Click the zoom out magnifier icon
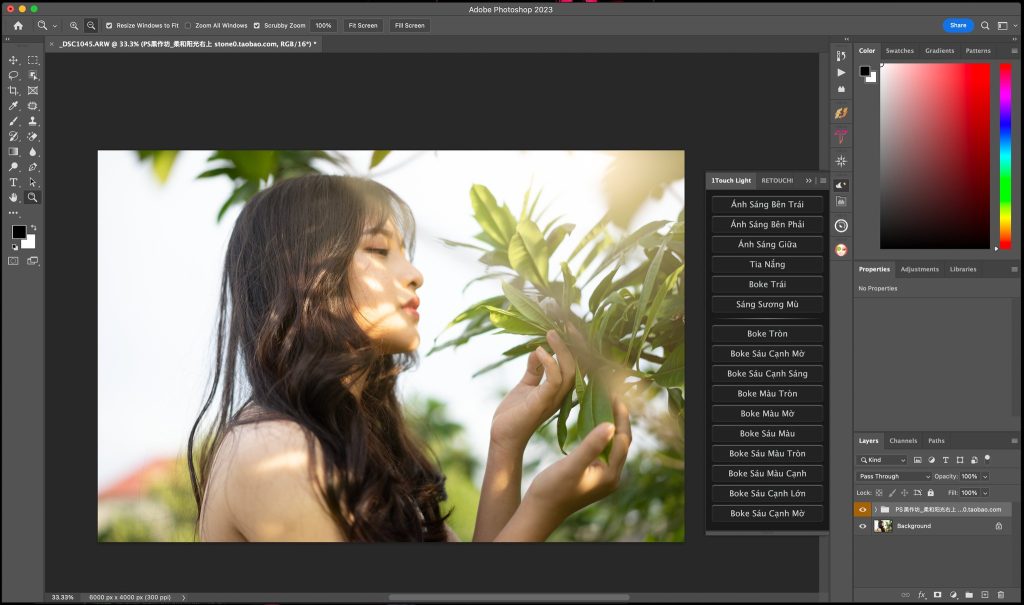This screenshot has width=1024, height=605. point(90,25)
